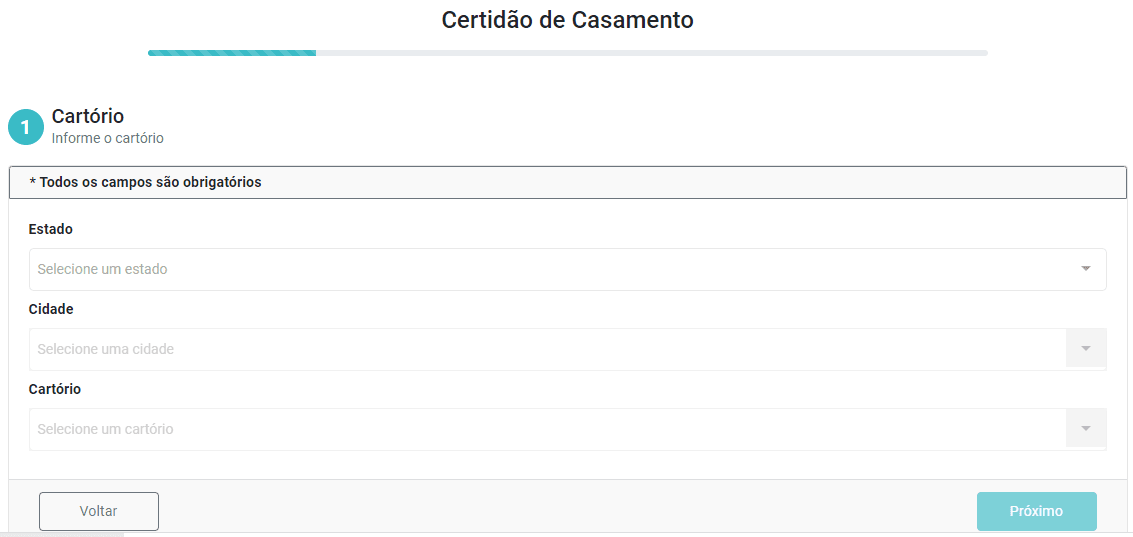Click the bold "Cartório" label above the last dropdown
Screen dimensions: 1133x537
point(55,389)
